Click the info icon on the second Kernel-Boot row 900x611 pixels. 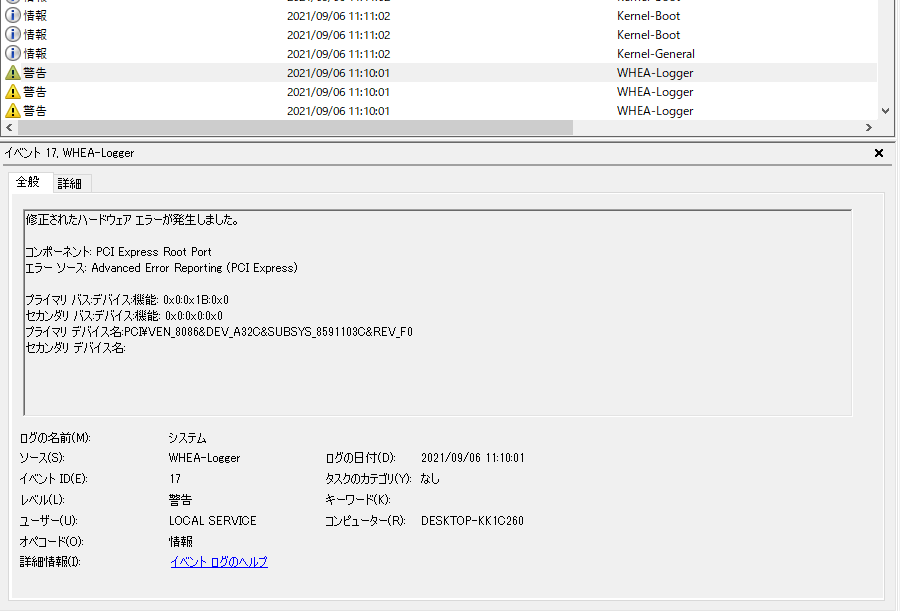click(11, 34)
